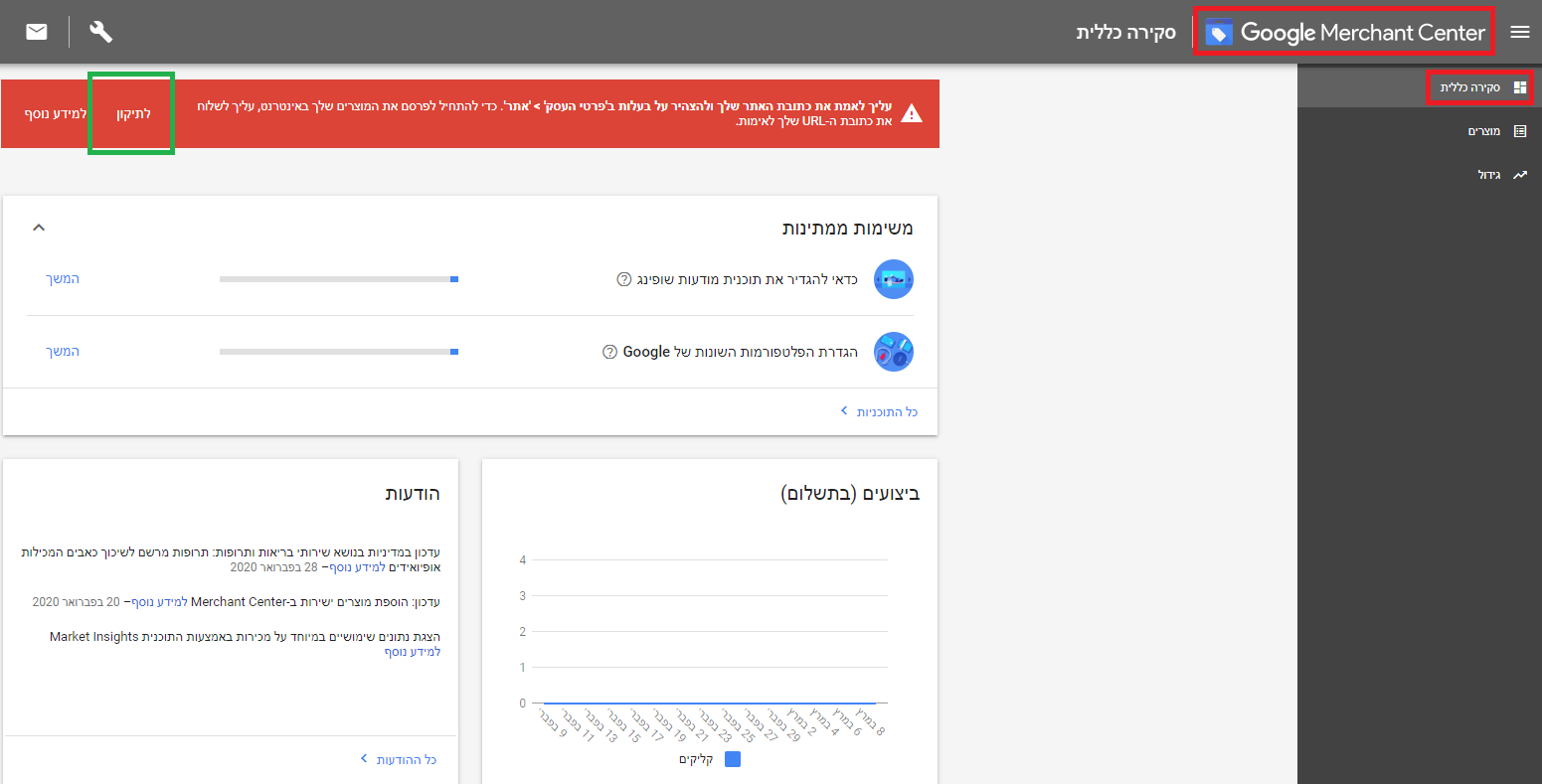This screenshot has width=1542, height=784.
Task: Click the shopping ads task progress bar
Action: (x=339, y=279)
